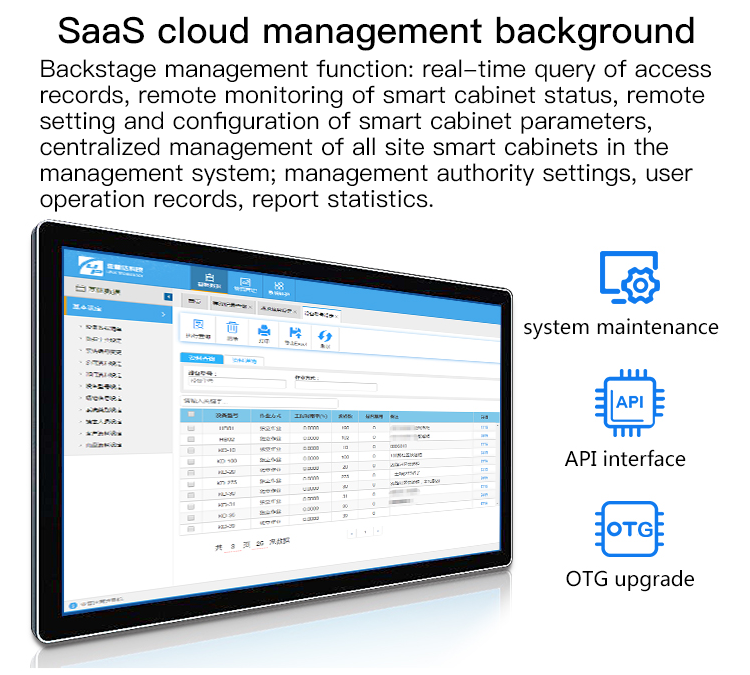
Task: Close the last open page tab
Action: [x=337, y=316]
